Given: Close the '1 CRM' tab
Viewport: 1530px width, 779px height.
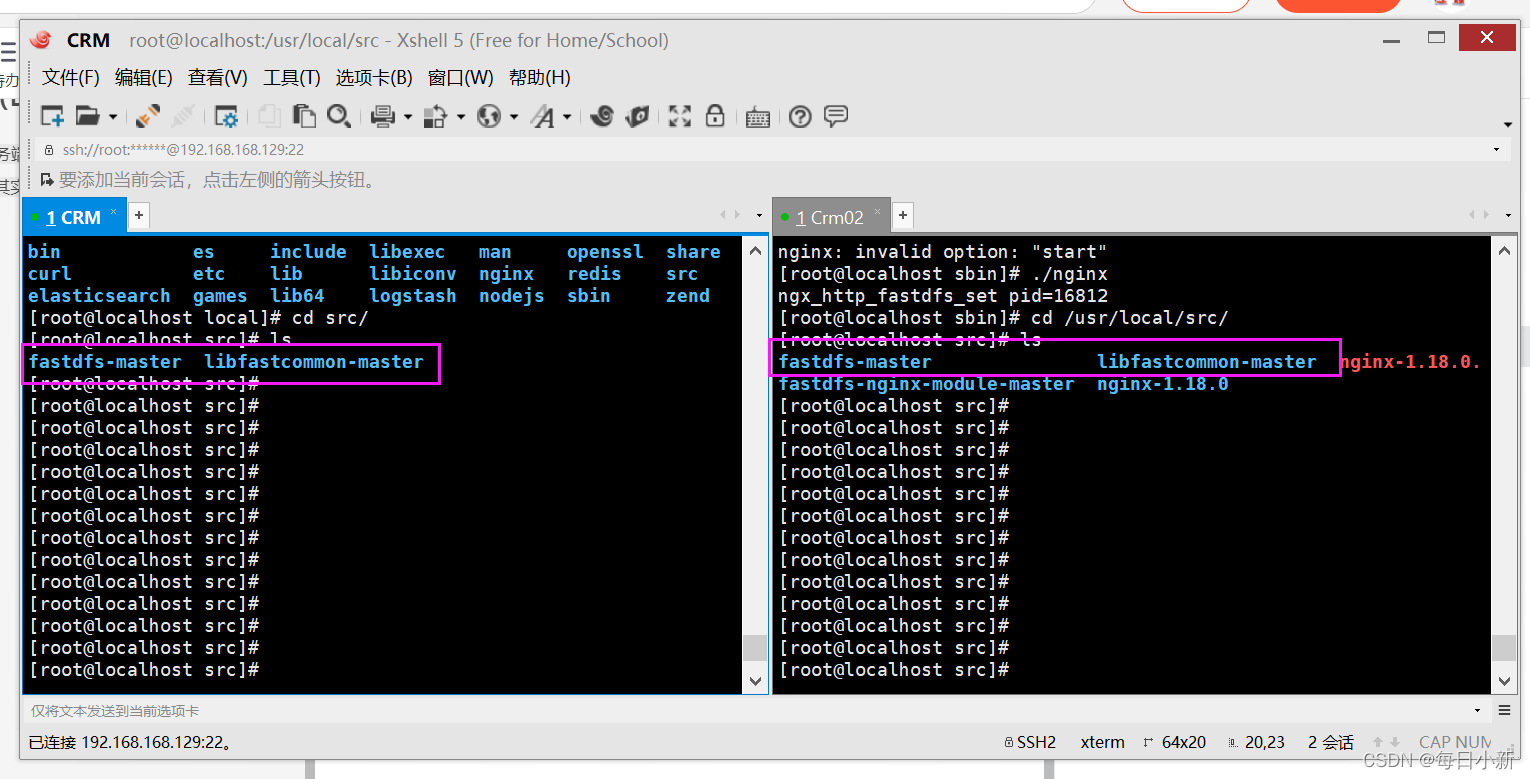Looking at the screenshot, I should (x=114, y=212).
